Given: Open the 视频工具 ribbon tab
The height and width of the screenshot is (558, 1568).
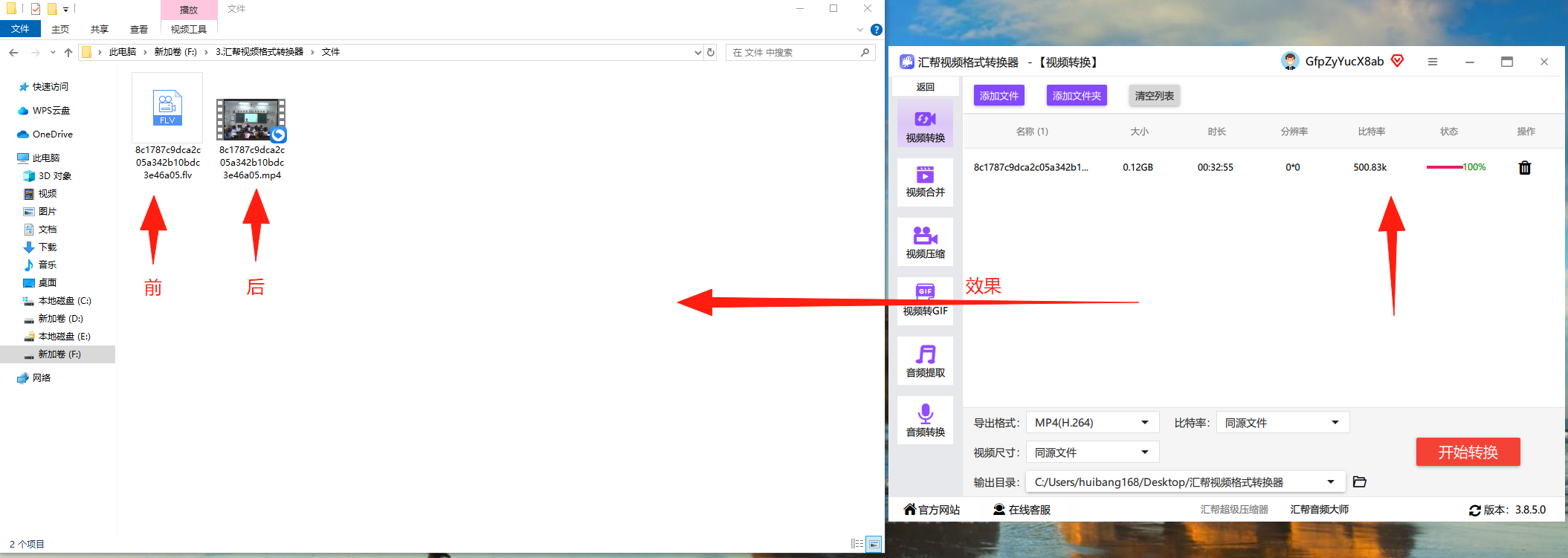Looking at the screenshot, I should (x=189, y=29).
